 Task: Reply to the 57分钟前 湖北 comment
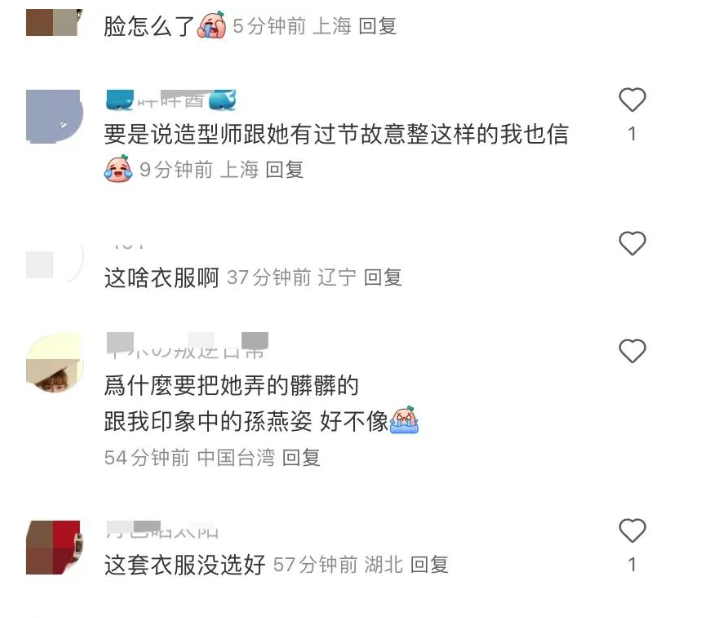[x=429, y=565]
